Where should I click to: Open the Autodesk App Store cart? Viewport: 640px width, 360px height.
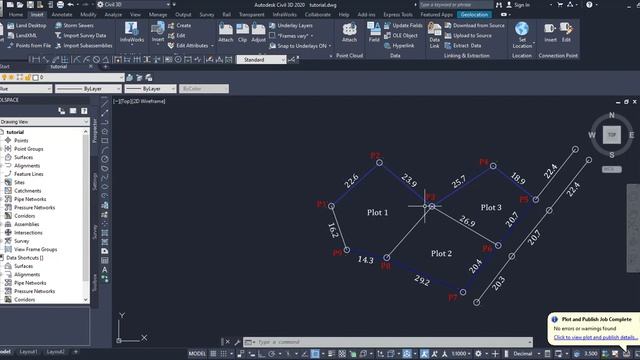pos(560,4)
